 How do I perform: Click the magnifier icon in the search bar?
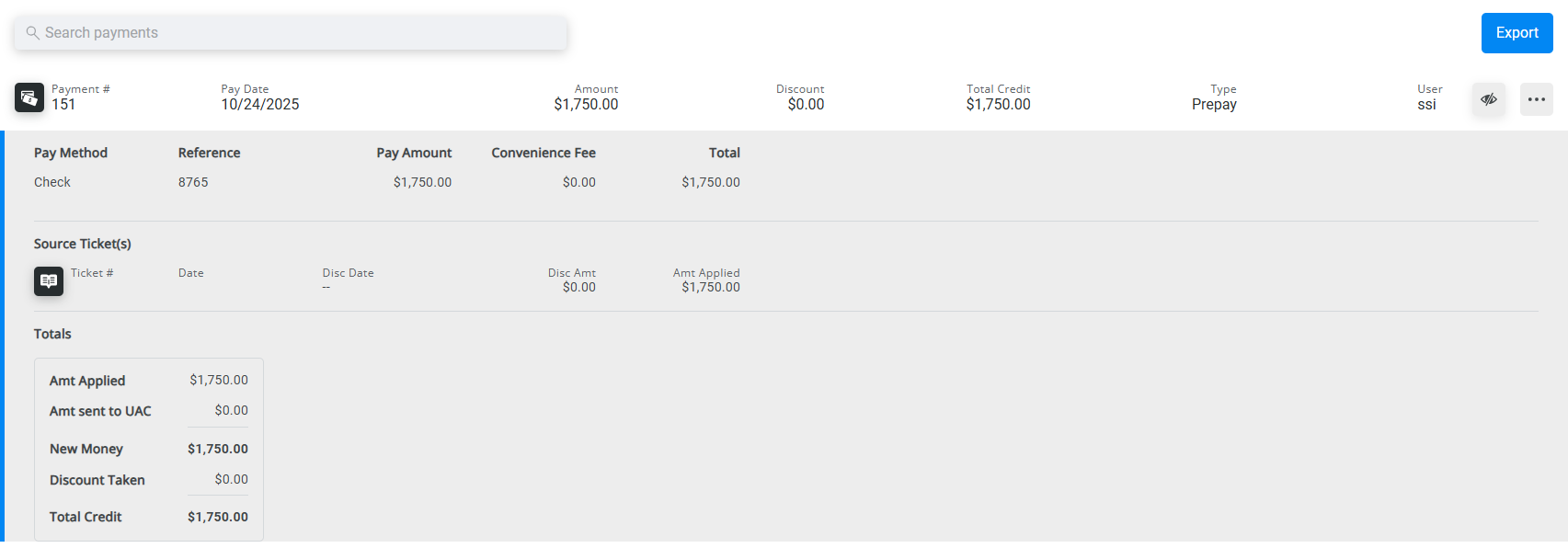tap(32, 33)
